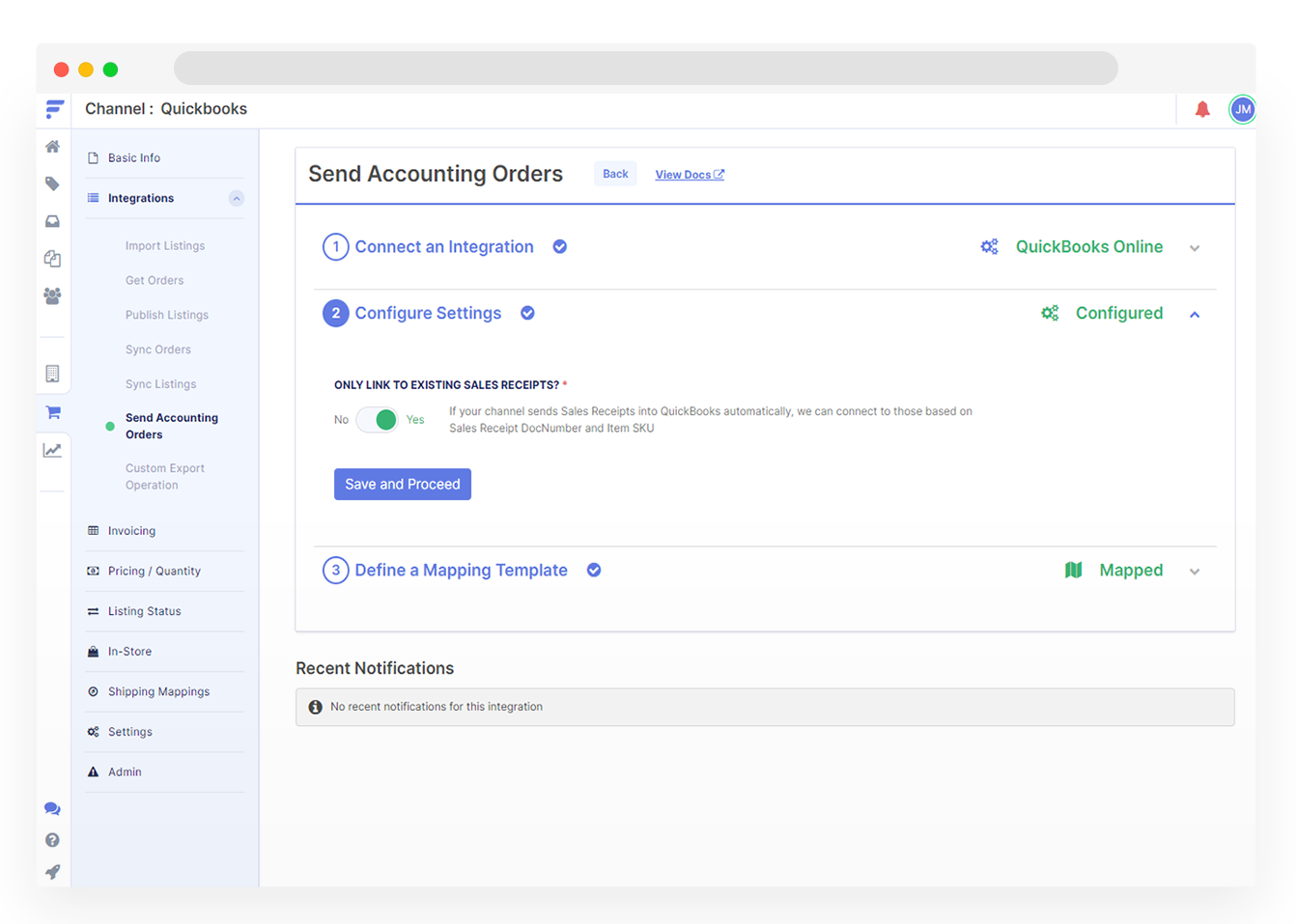Image resolution: width=1297 pixels, height=924 pixels.
Task: Click checkmark beside Configure Settings
Action: 527,313
